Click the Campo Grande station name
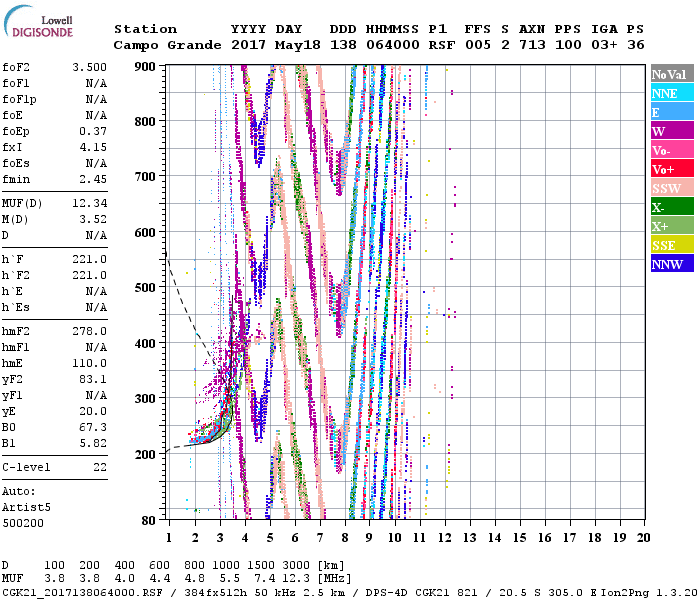 (167, 45)
